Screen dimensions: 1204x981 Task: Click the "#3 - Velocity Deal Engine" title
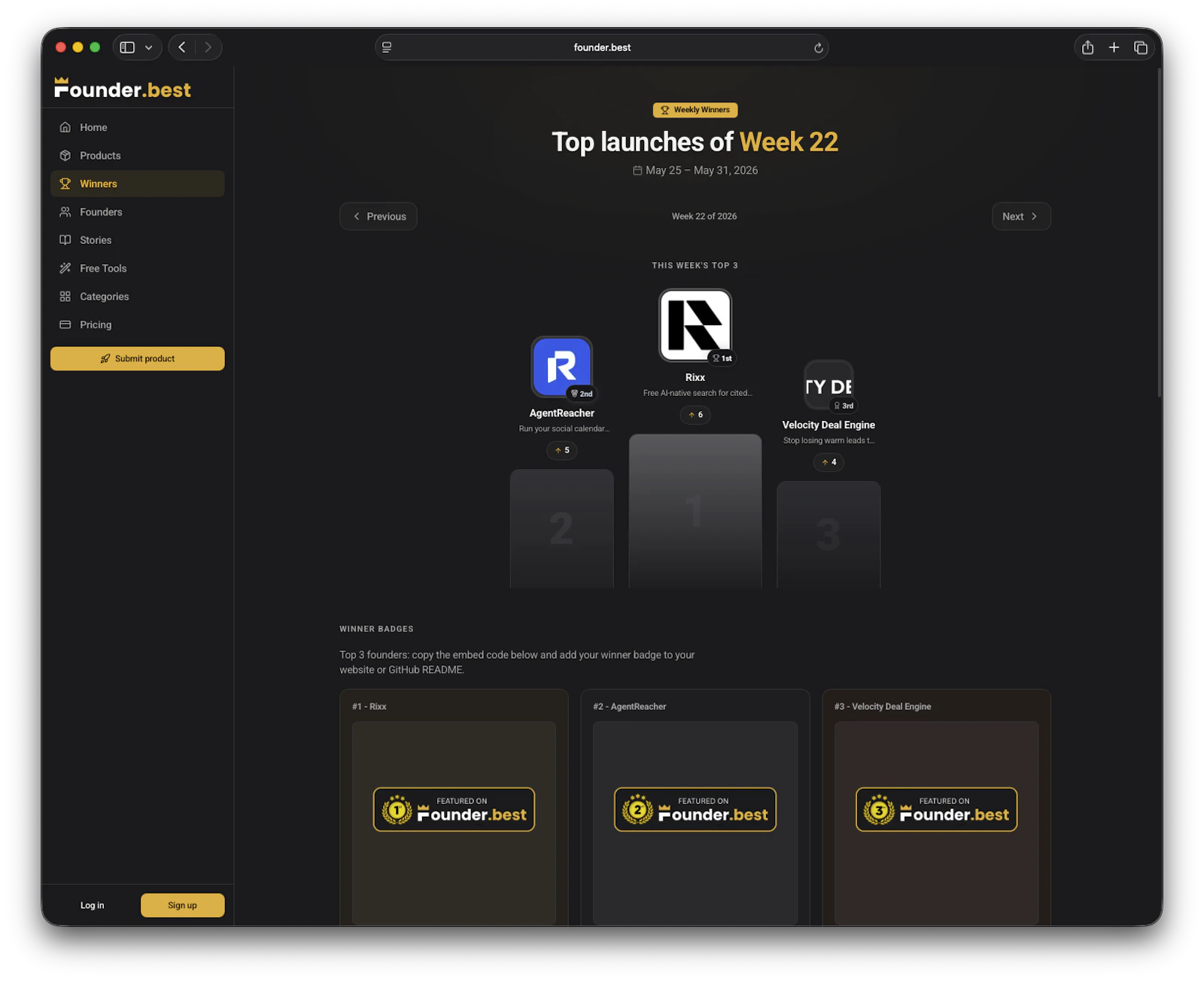[883, 707]
